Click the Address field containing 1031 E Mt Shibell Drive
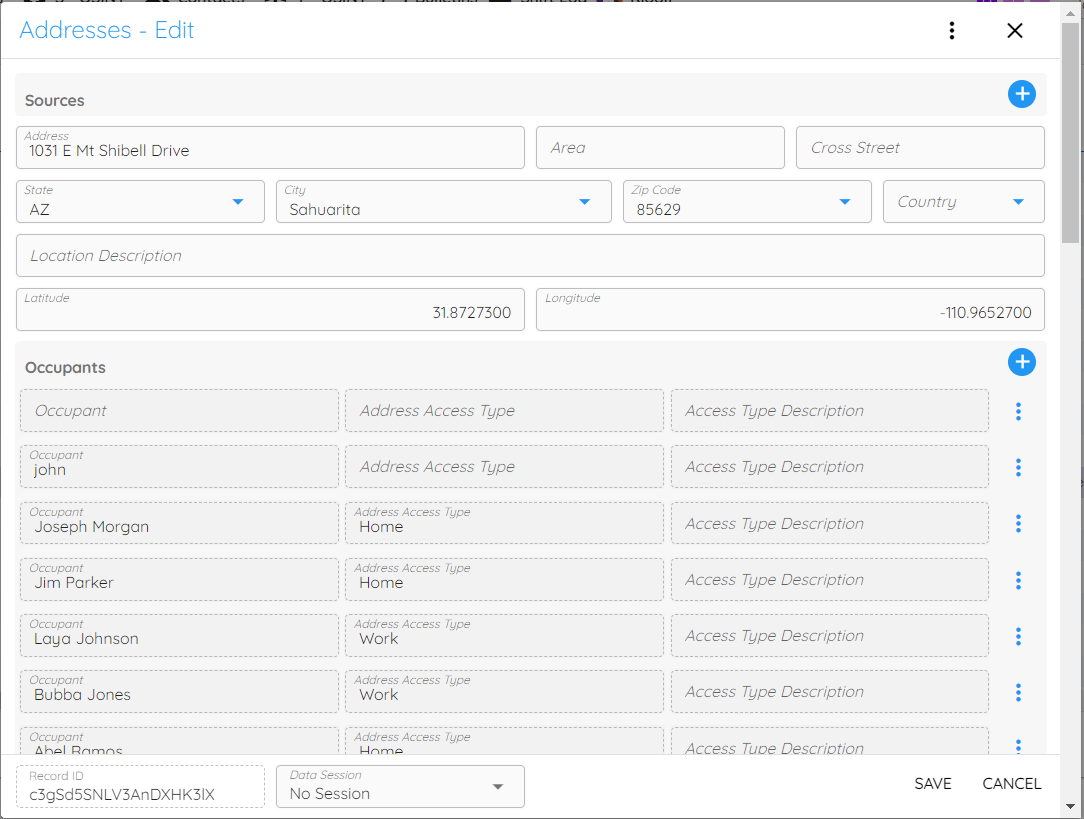 [x=270, y=147]
